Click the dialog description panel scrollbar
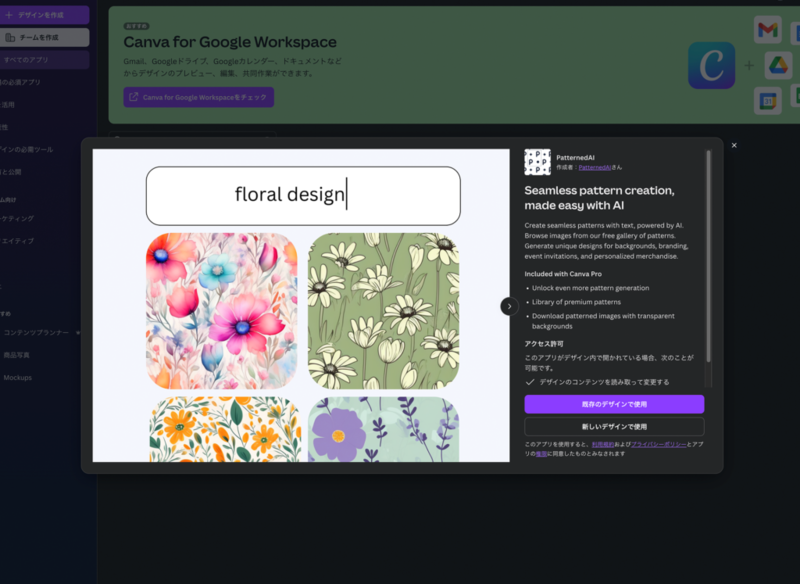 pyautogui.click(x=708, y=257)
